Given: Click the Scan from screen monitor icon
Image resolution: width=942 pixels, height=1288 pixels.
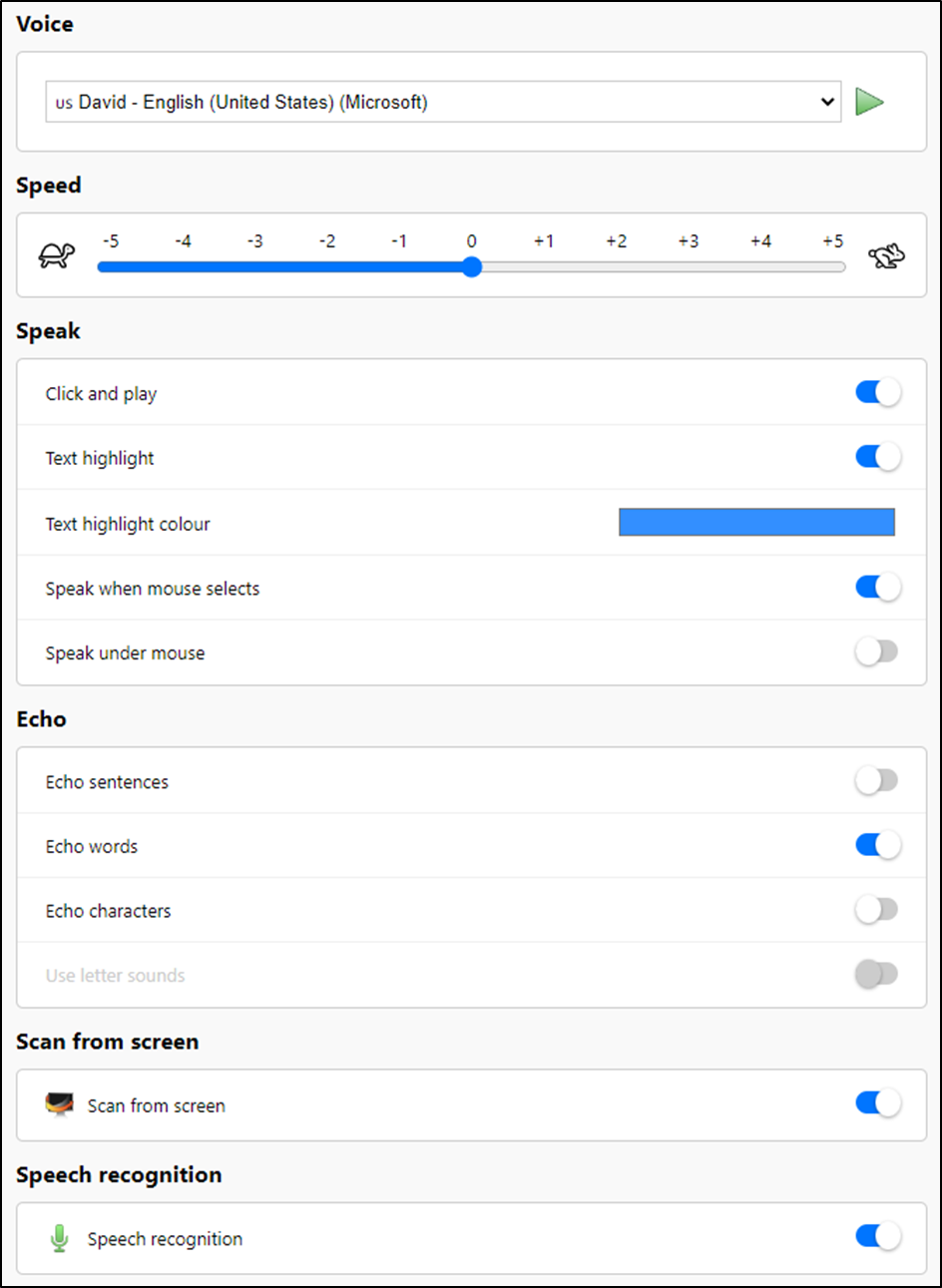Looking at the screenshot, I should [x=60, y=1104].
